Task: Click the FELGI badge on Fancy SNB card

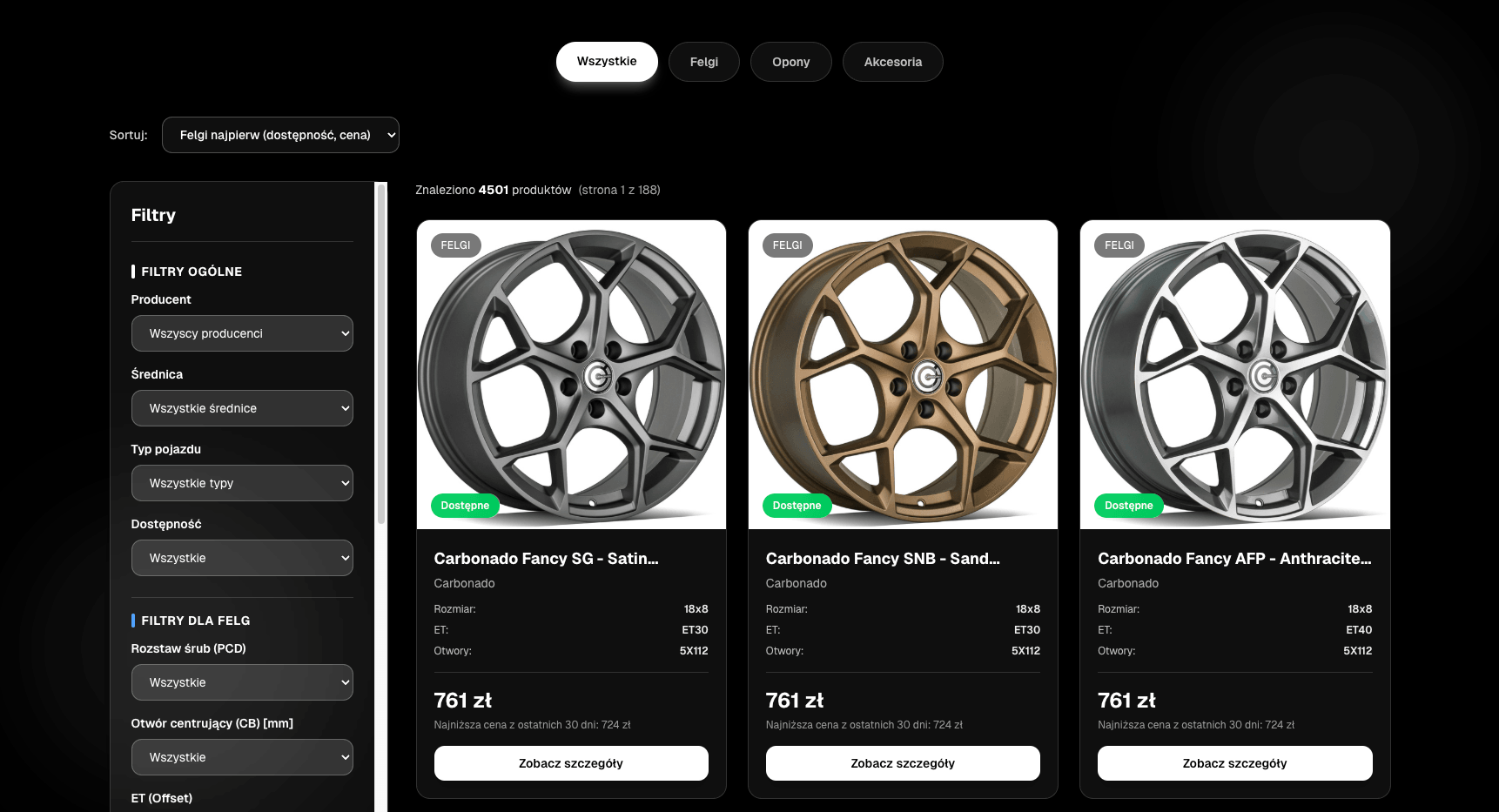Action: 788,245
